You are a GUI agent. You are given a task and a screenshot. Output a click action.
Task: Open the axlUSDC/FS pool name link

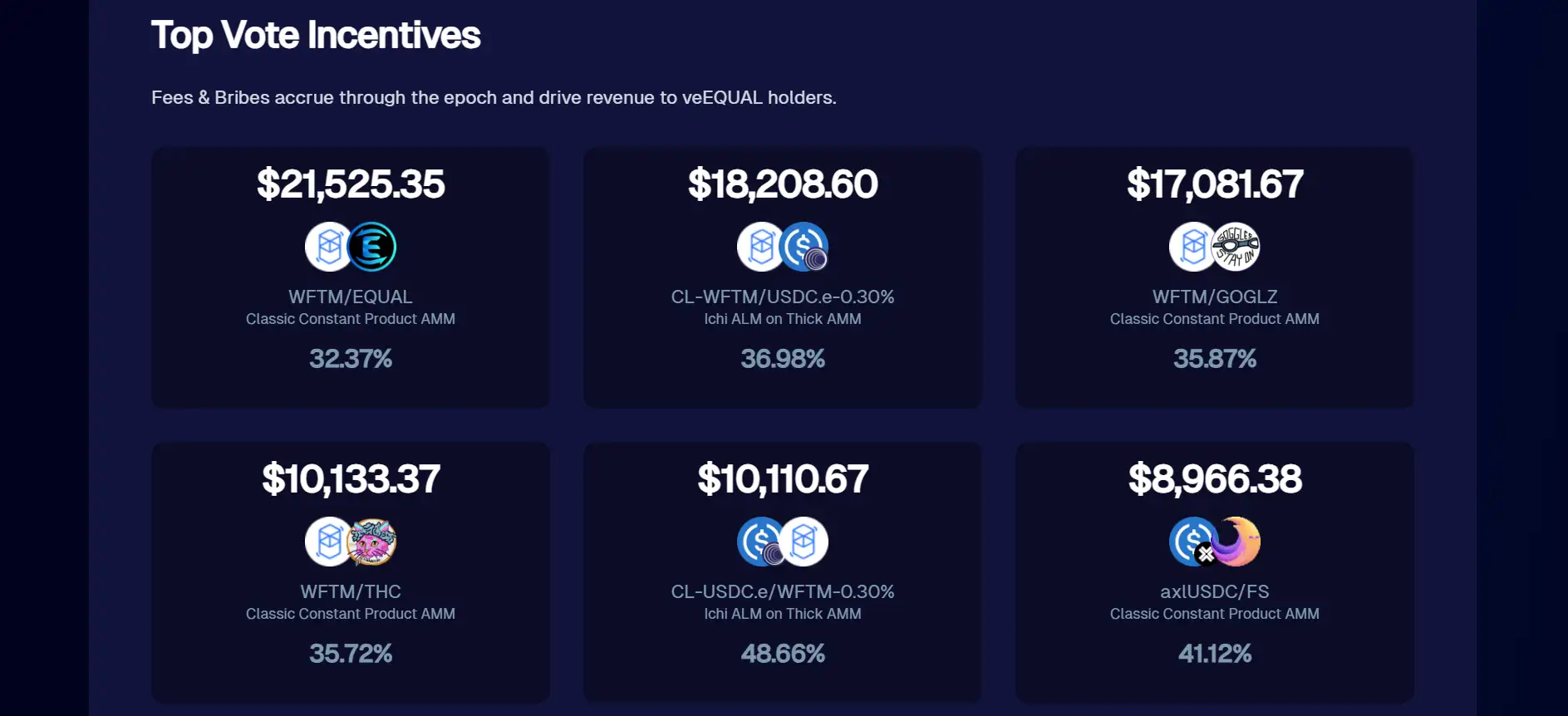[x=1214, y=591]
